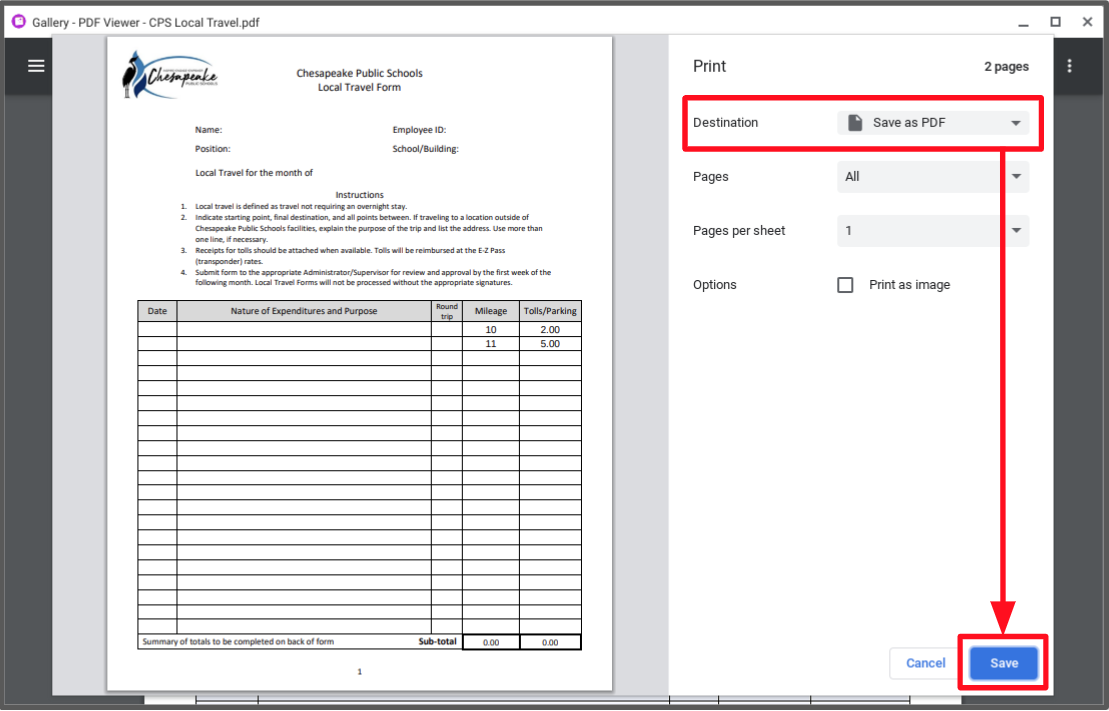Click the 2 pages label in the Print header
This screenshot has height=711, width=1109.
point(1006,66)
